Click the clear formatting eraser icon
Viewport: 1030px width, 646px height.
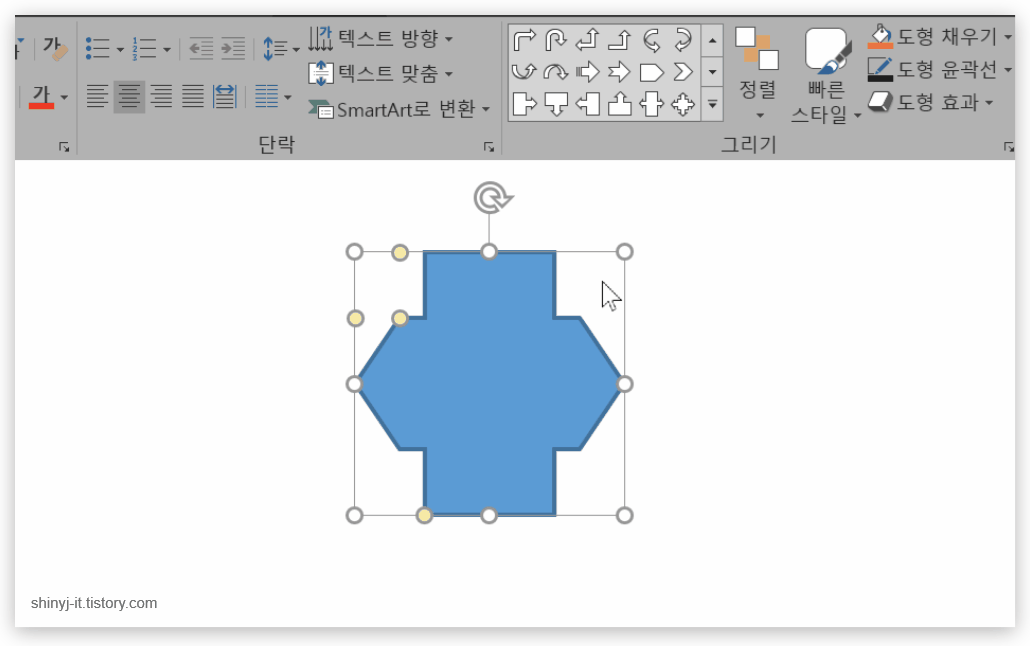coord(55,48)
